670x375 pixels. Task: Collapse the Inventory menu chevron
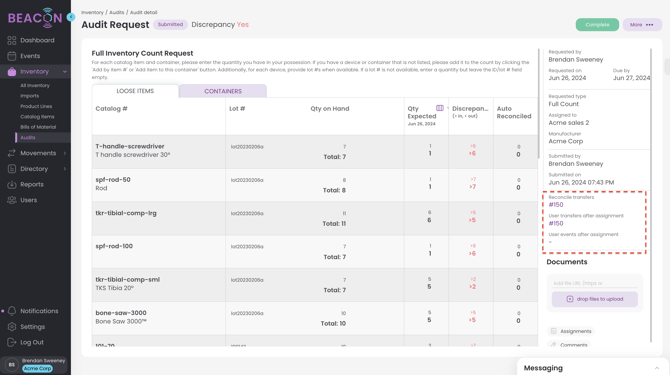(65, 72)
